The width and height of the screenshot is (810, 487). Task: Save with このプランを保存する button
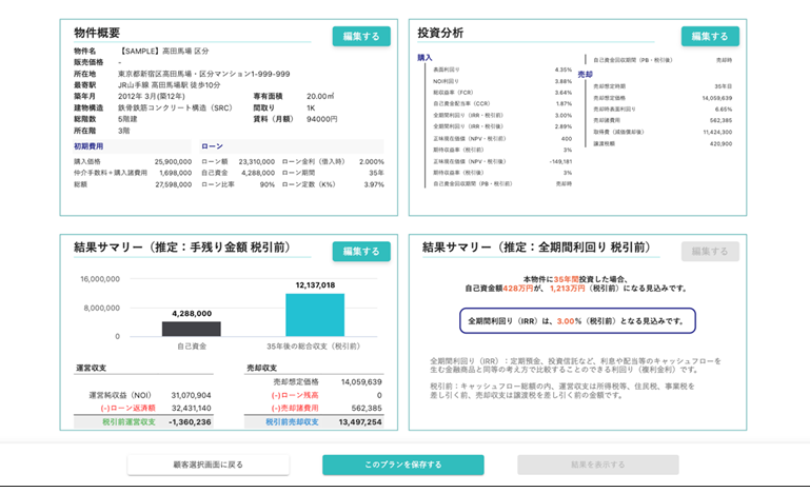pyautogui.click(x=402, y=465)
